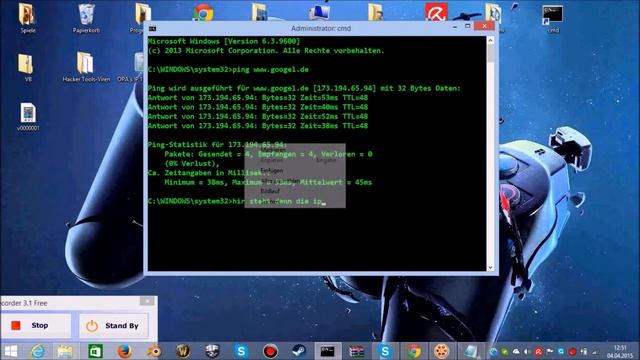Select the v0000001 file icon
The height and width of the screenshot is (360, 640).
click(x=28, y=117)
